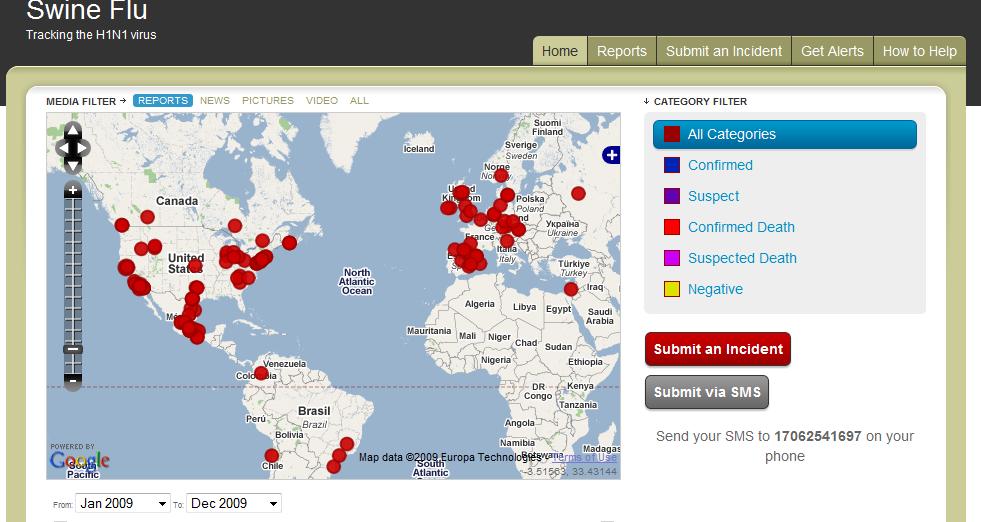The width and height of the screenshot is (981, 522).
Task: Collapse the Category Filter arrow
Action: click(646, 101)
